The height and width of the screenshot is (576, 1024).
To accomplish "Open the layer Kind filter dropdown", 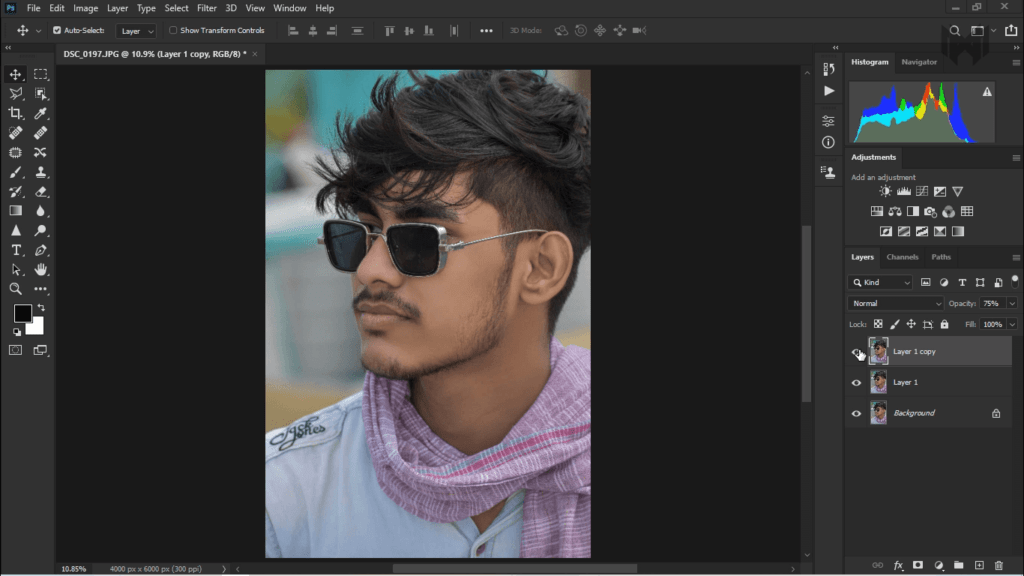I will [x=880, y=283].
